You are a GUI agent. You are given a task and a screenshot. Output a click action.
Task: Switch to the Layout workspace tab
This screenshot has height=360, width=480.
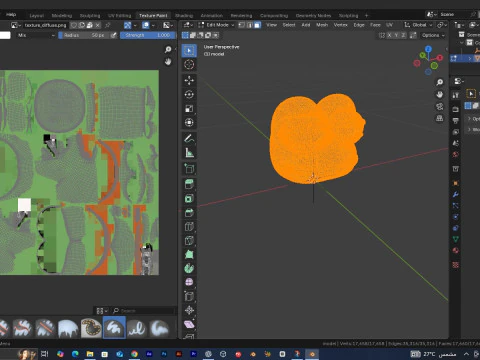tap(37, 16)
